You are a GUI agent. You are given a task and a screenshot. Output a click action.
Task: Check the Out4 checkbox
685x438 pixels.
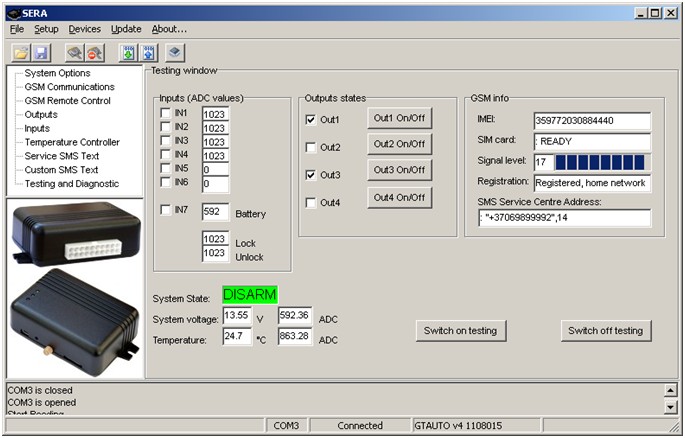(311, 203)
